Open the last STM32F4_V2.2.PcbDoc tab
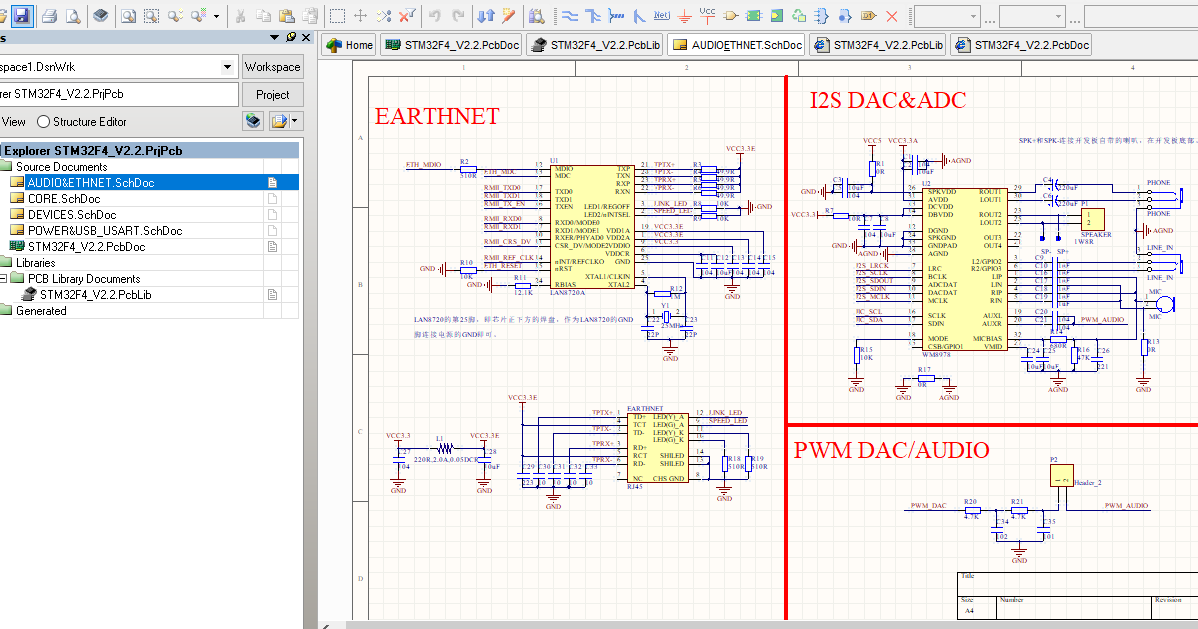Viewport: 1198px width, 629px height. point(1022,45)
